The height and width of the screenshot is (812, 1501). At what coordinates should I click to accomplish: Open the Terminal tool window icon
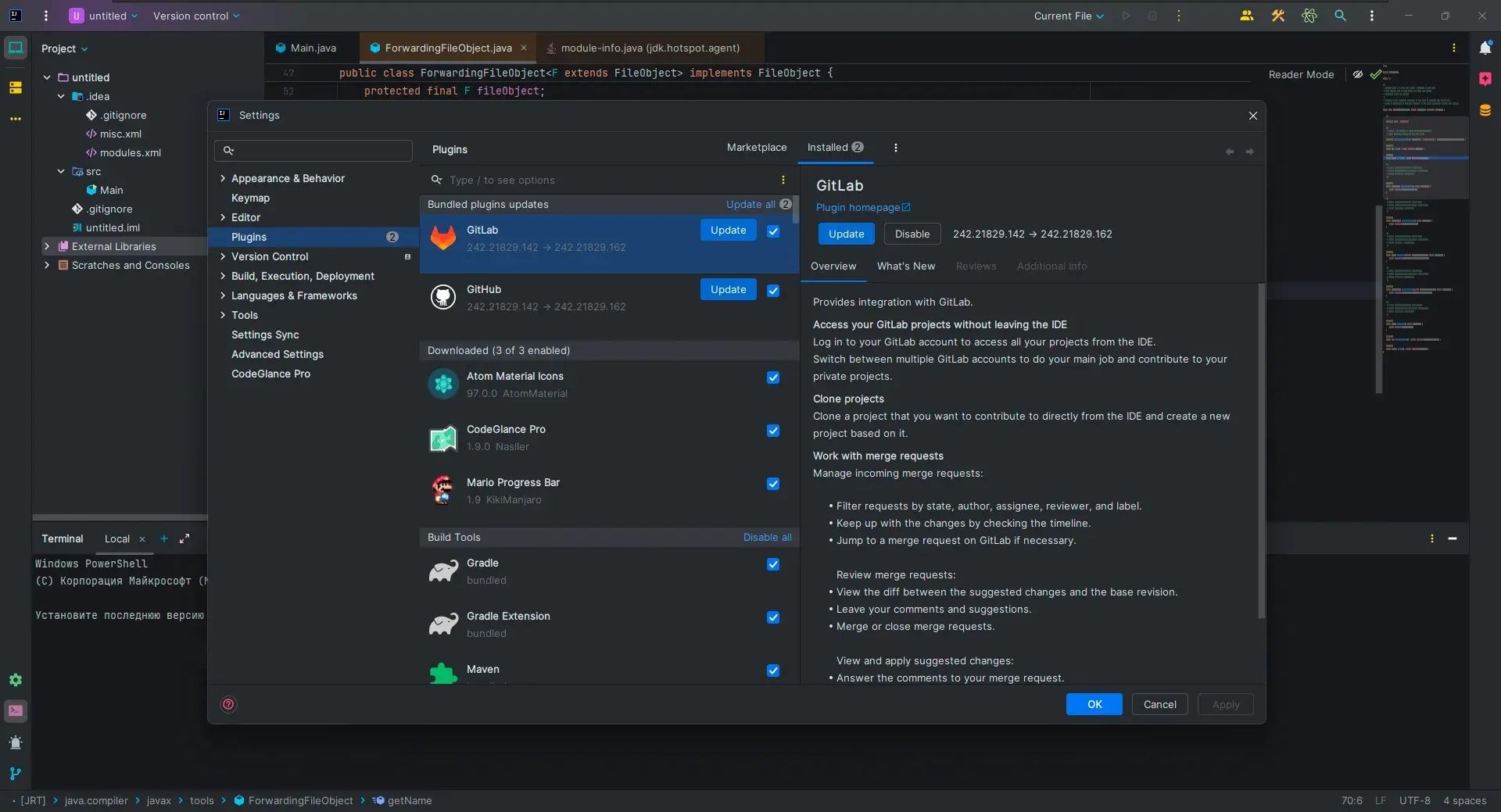coord(16,711)
